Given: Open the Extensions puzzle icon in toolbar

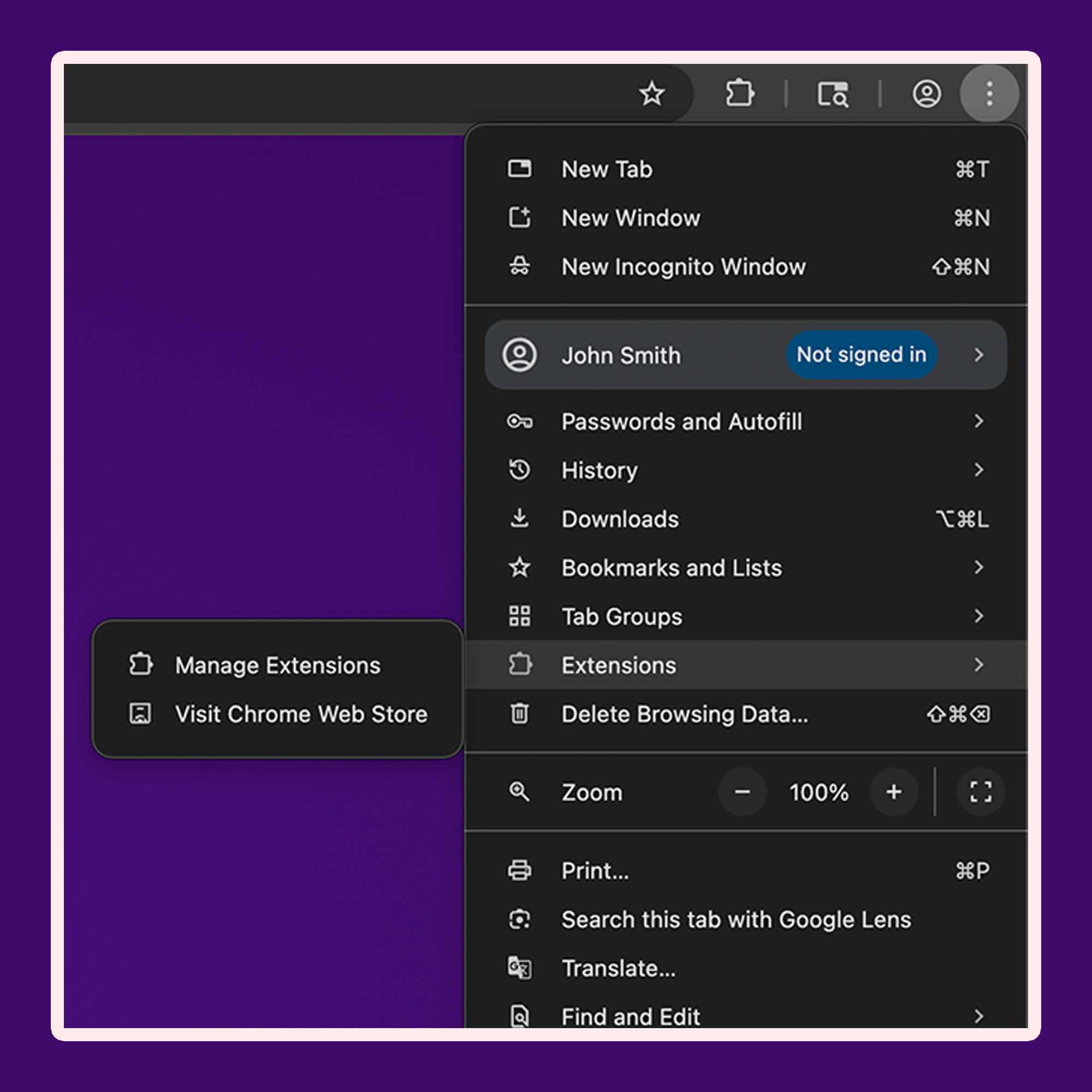Looking at the screenshot, I should [739, 93].
